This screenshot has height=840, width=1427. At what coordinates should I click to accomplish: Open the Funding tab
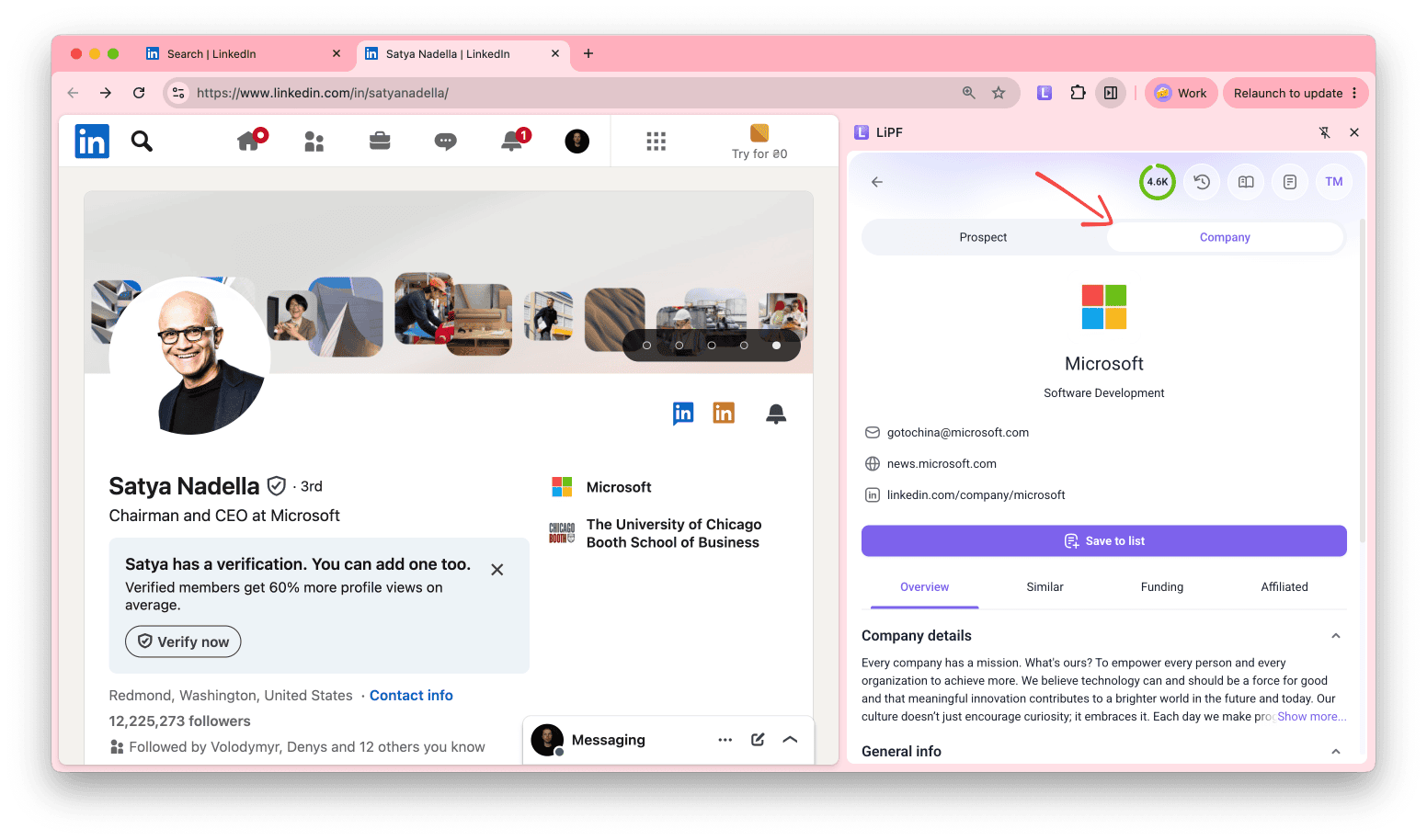pyautogui.click(x=1162, y=587)
